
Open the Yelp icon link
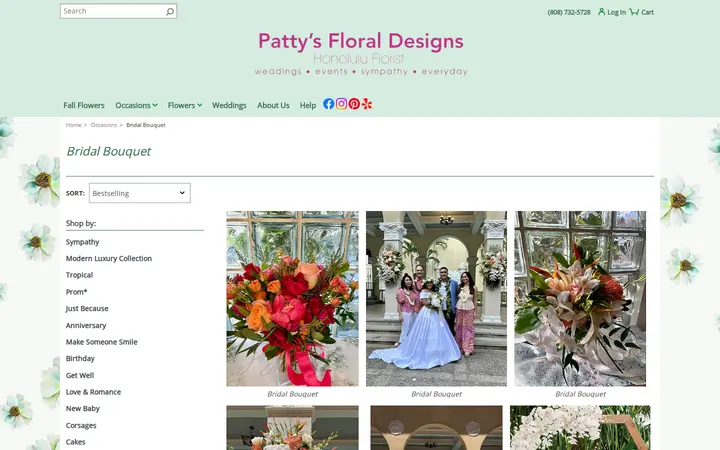coord(367,104)
